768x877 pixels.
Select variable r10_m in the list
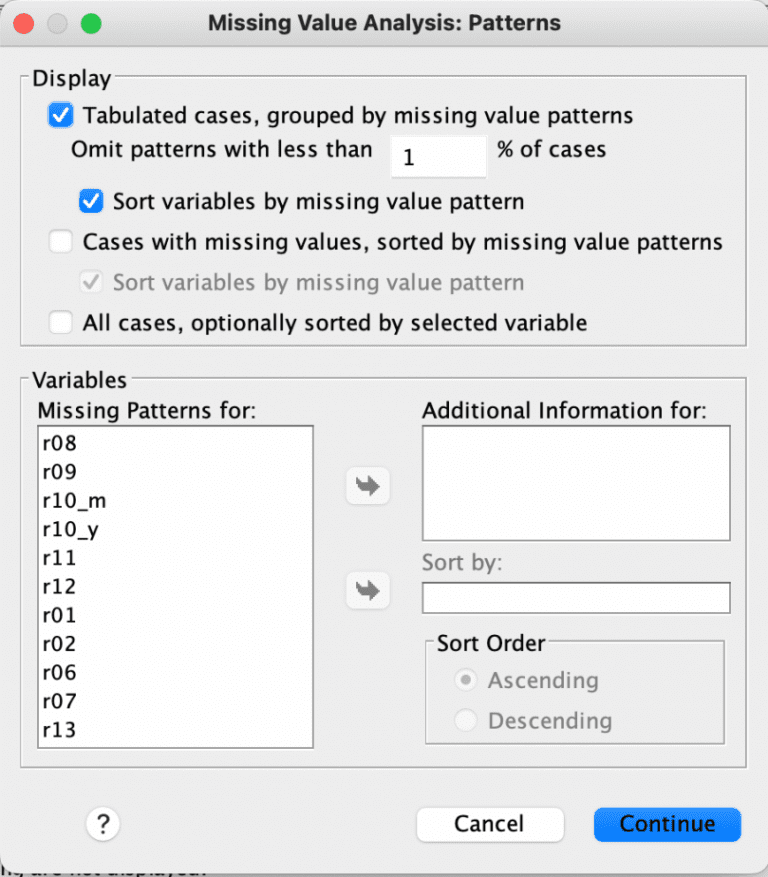coord(74,500)
